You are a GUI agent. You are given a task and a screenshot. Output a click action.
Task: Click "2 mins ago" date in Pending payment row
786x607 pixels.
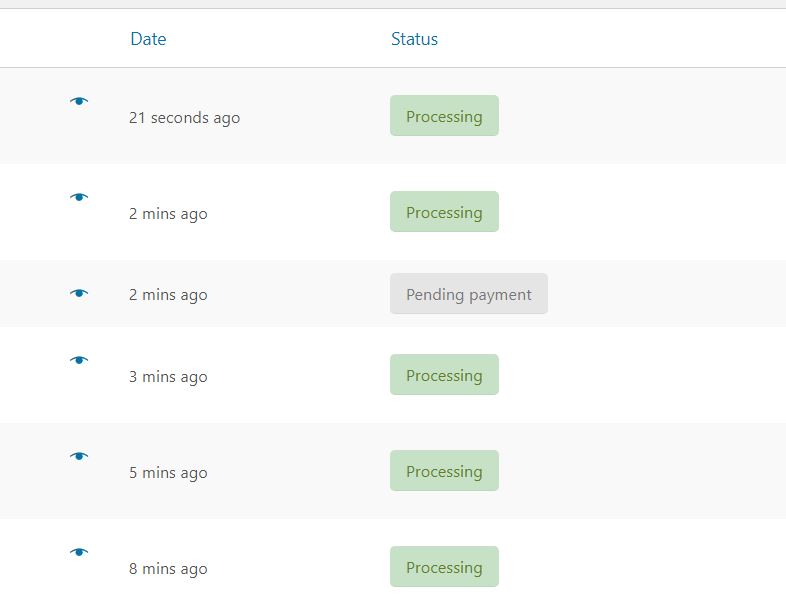coord(168,295)
